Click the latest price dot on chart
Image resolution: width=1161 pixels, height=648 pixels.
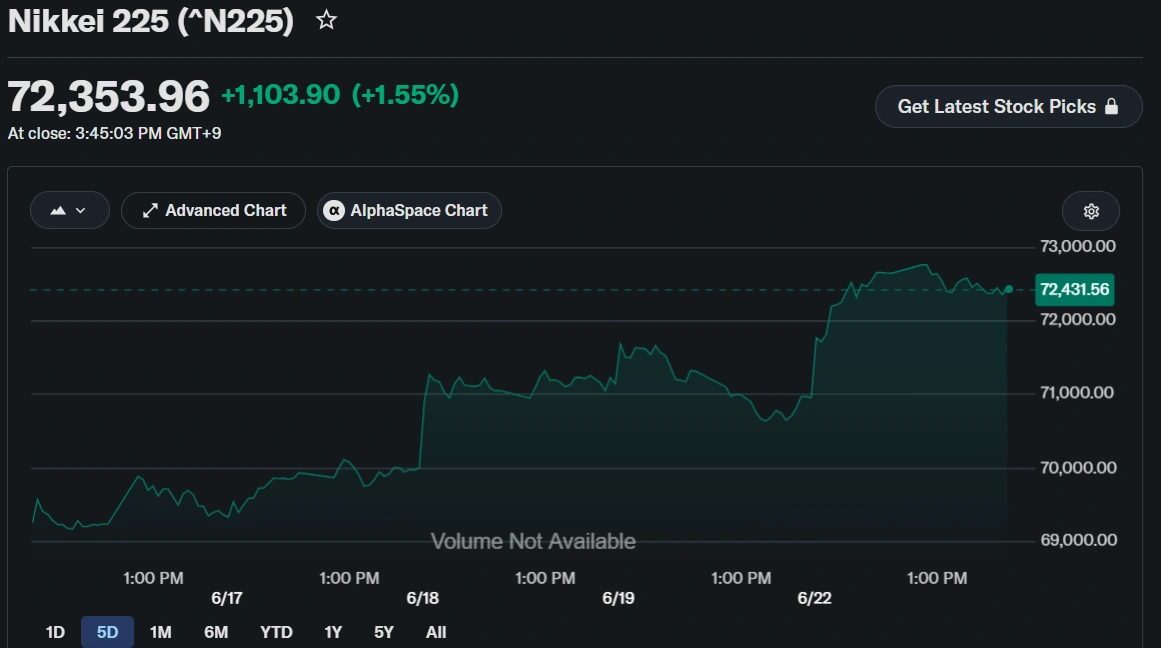(1008, 289)
